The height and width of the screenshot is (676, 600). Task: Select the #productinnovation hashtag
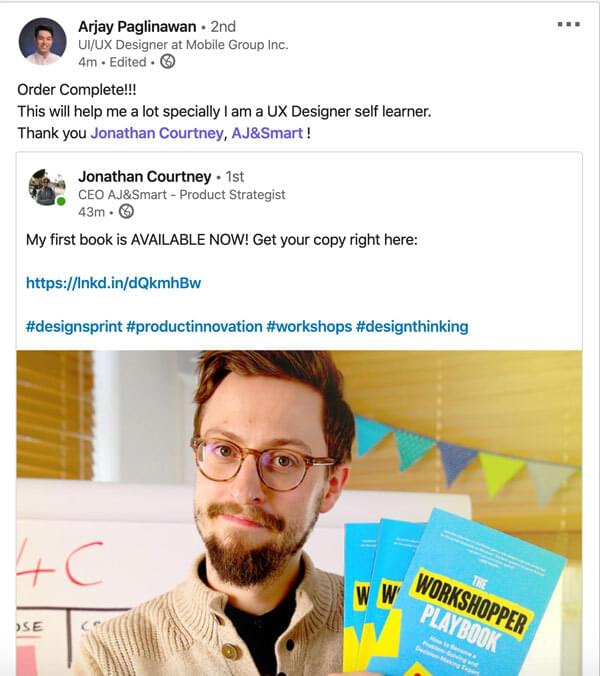[x=194, y=326]
